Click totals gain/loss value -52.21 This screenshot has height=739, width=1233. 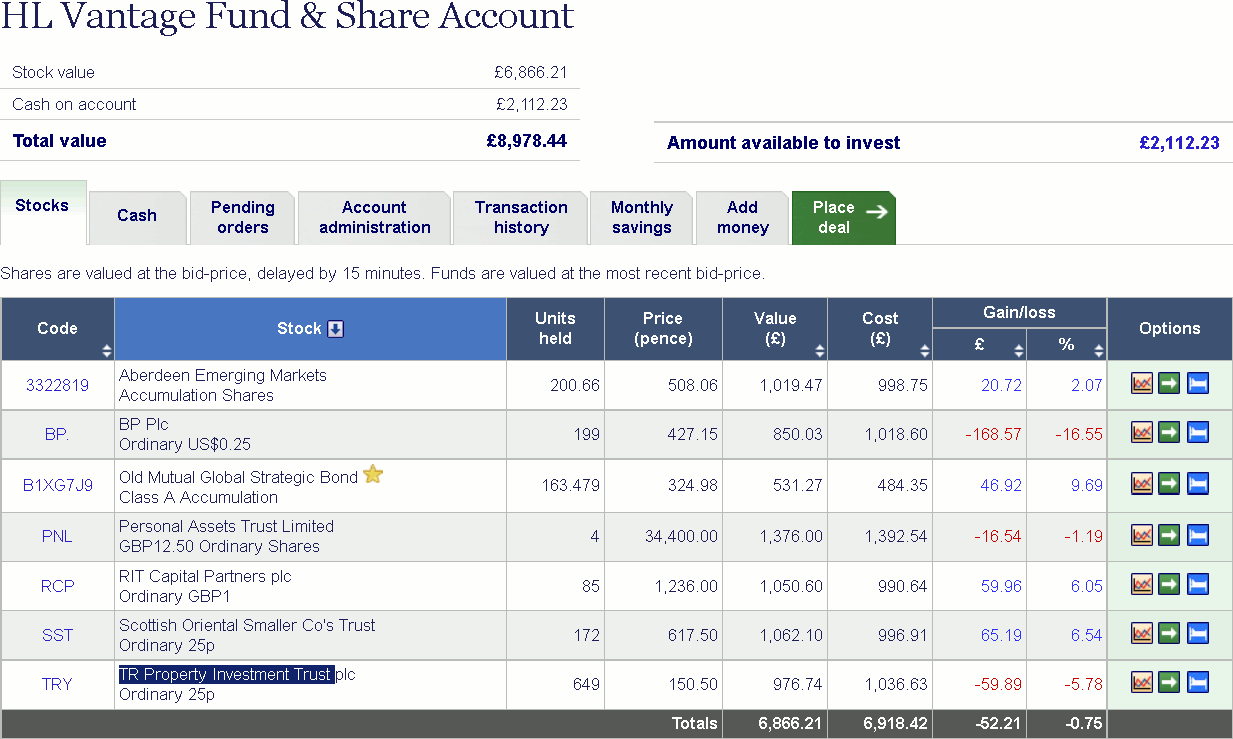point(997,723)
